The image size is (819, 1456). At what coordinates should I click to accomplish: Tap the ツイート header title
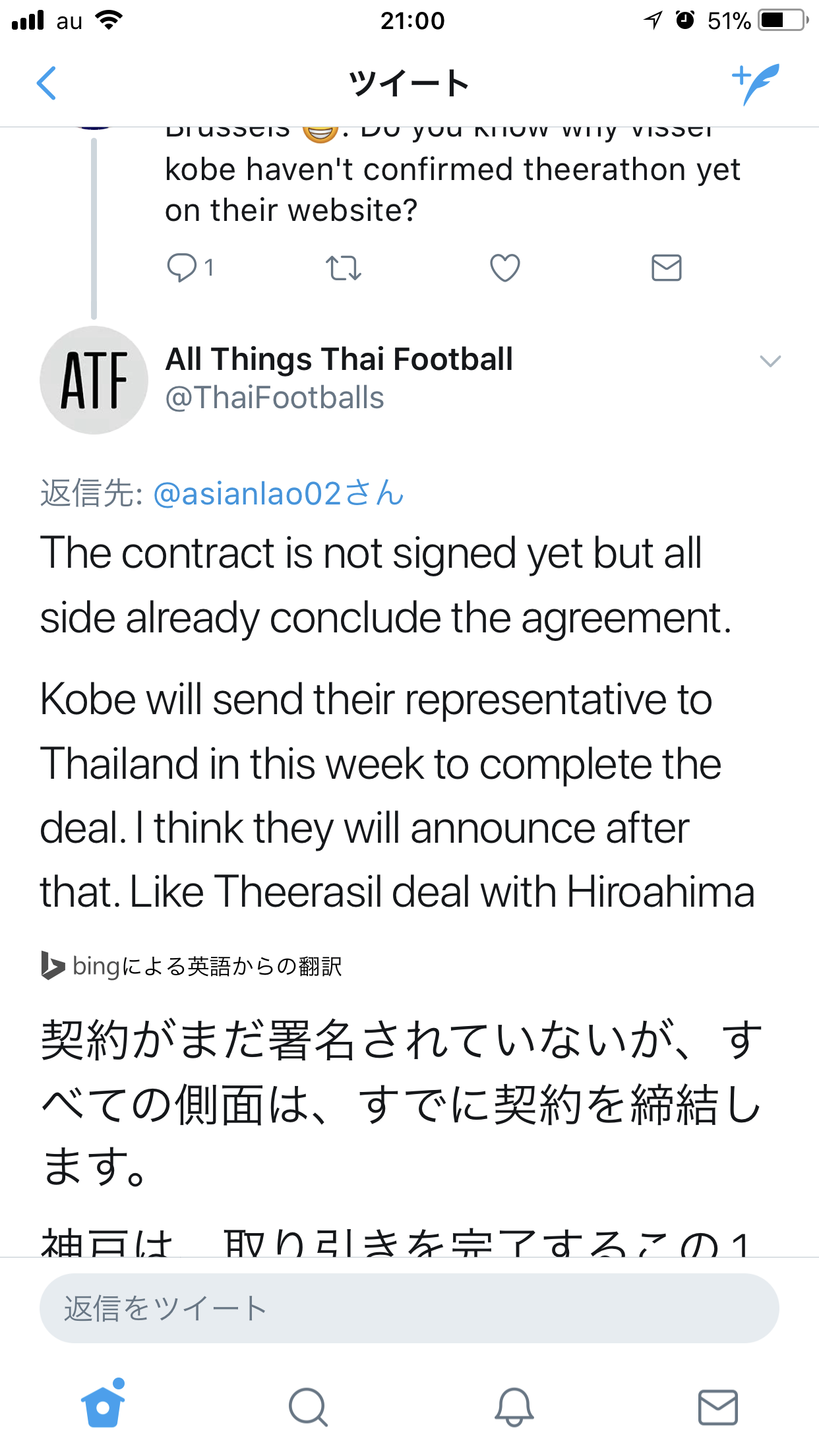click(x=409, y=84)
